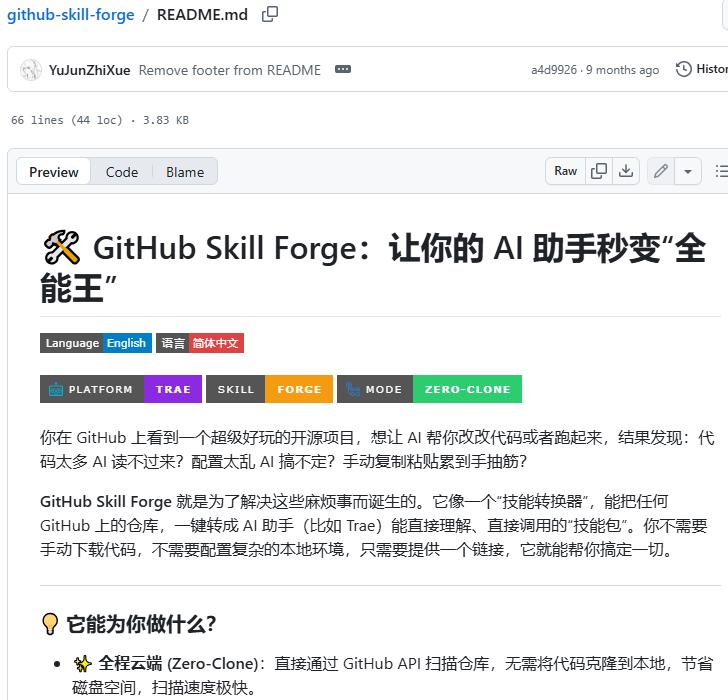Open the document outline list icon
This screenshot has height=700, width=728.
click(721, 171)
